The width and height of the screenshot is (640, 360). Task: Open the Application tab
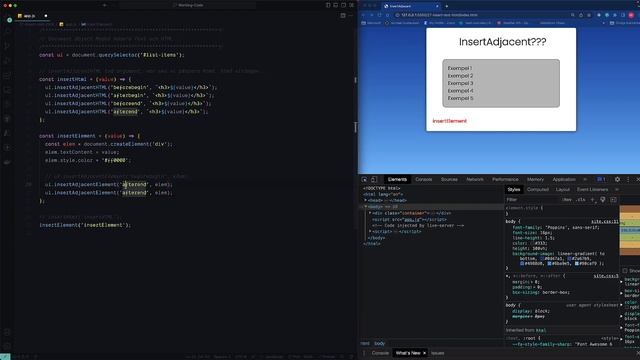click(x=564, y=180)
